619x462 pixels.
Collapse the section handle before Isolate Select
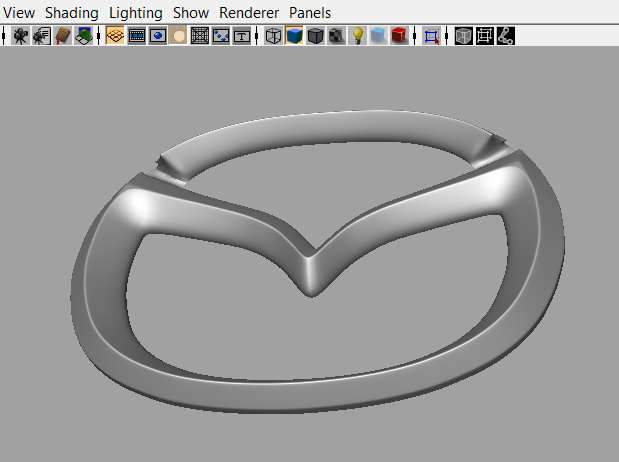pos(415,36)
